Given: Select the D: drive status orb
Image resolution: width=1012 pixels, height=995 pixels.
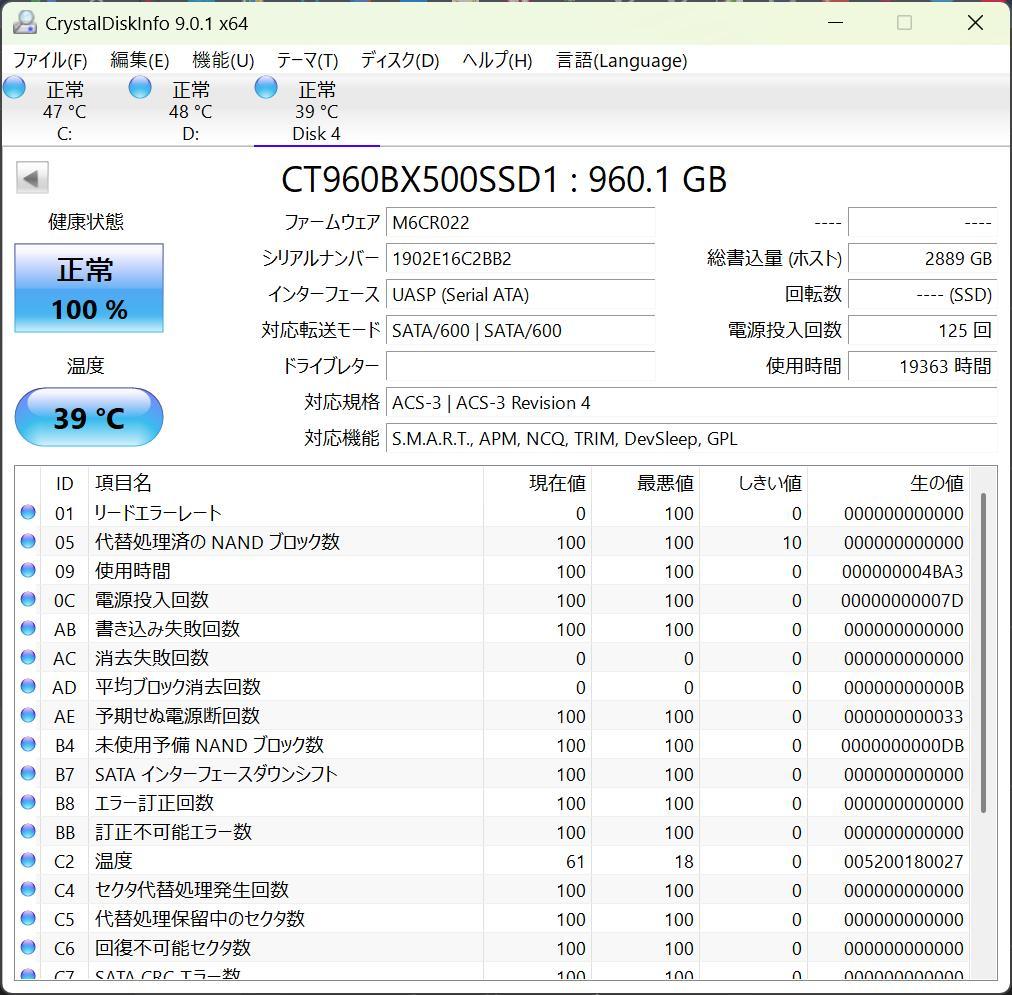Looking at the screenshot, I should (x=140, y=88).
